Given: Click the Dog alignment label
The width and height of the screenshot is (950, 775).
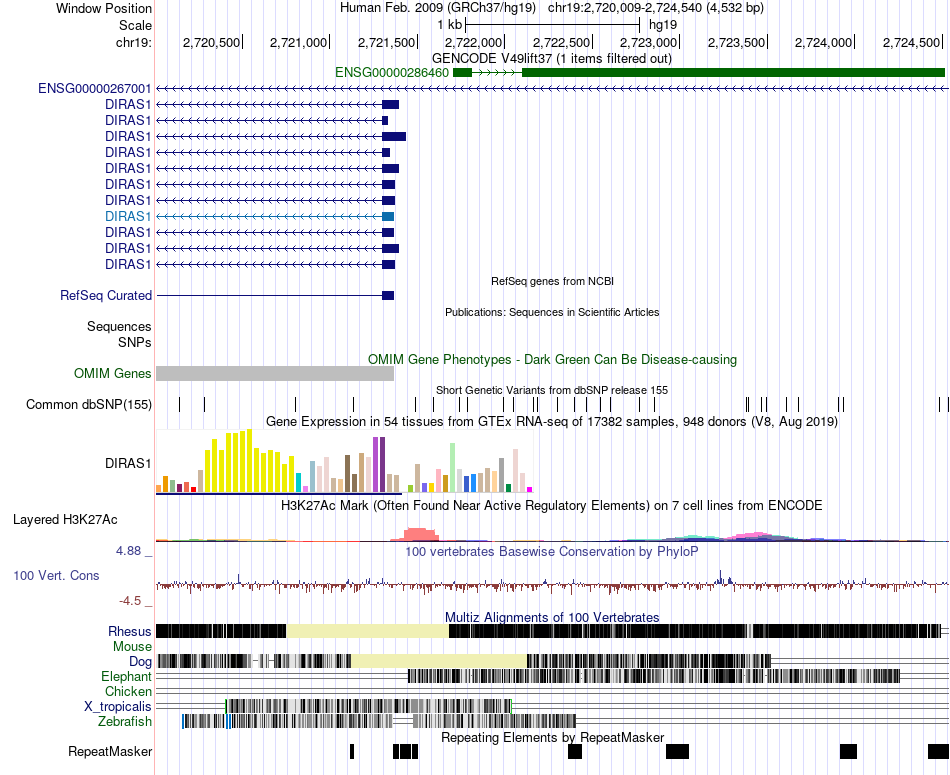Looking at the screenshot, I should point(140,661).
